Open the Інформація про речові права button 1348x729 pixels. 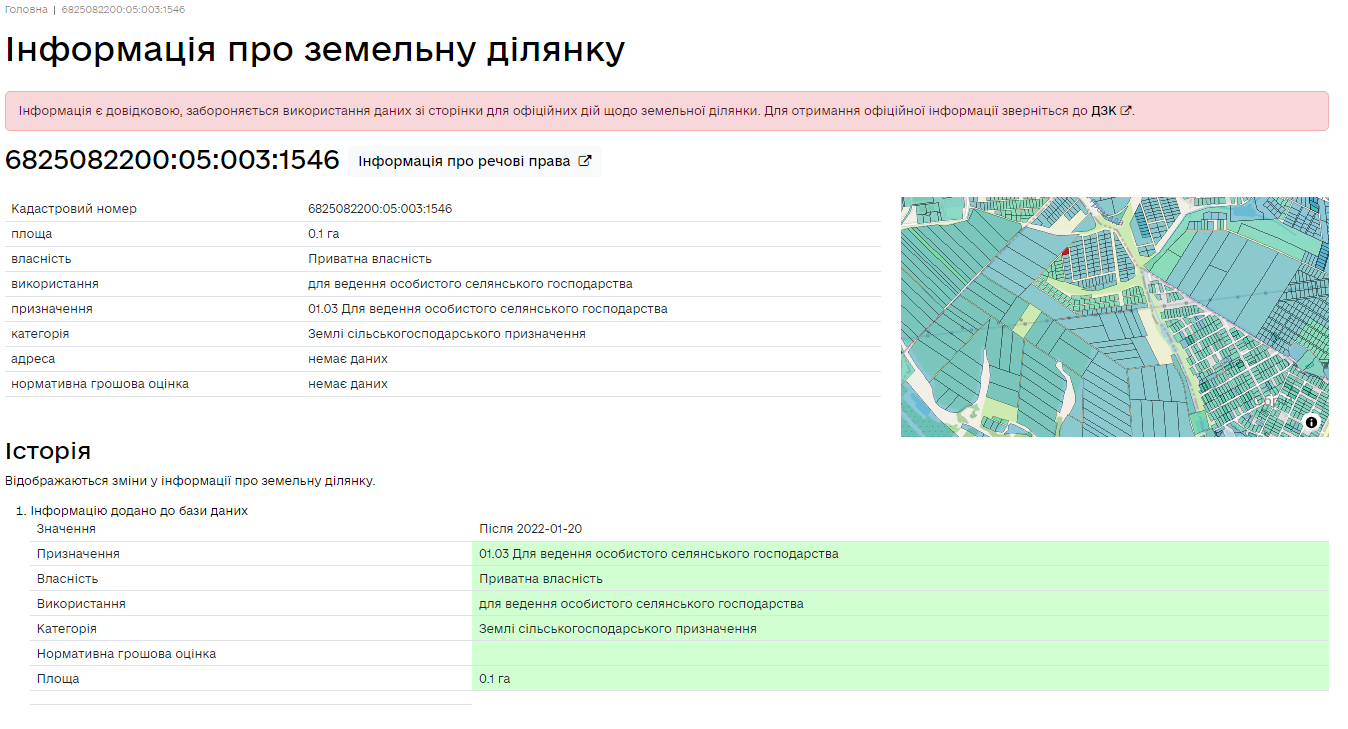464,161
